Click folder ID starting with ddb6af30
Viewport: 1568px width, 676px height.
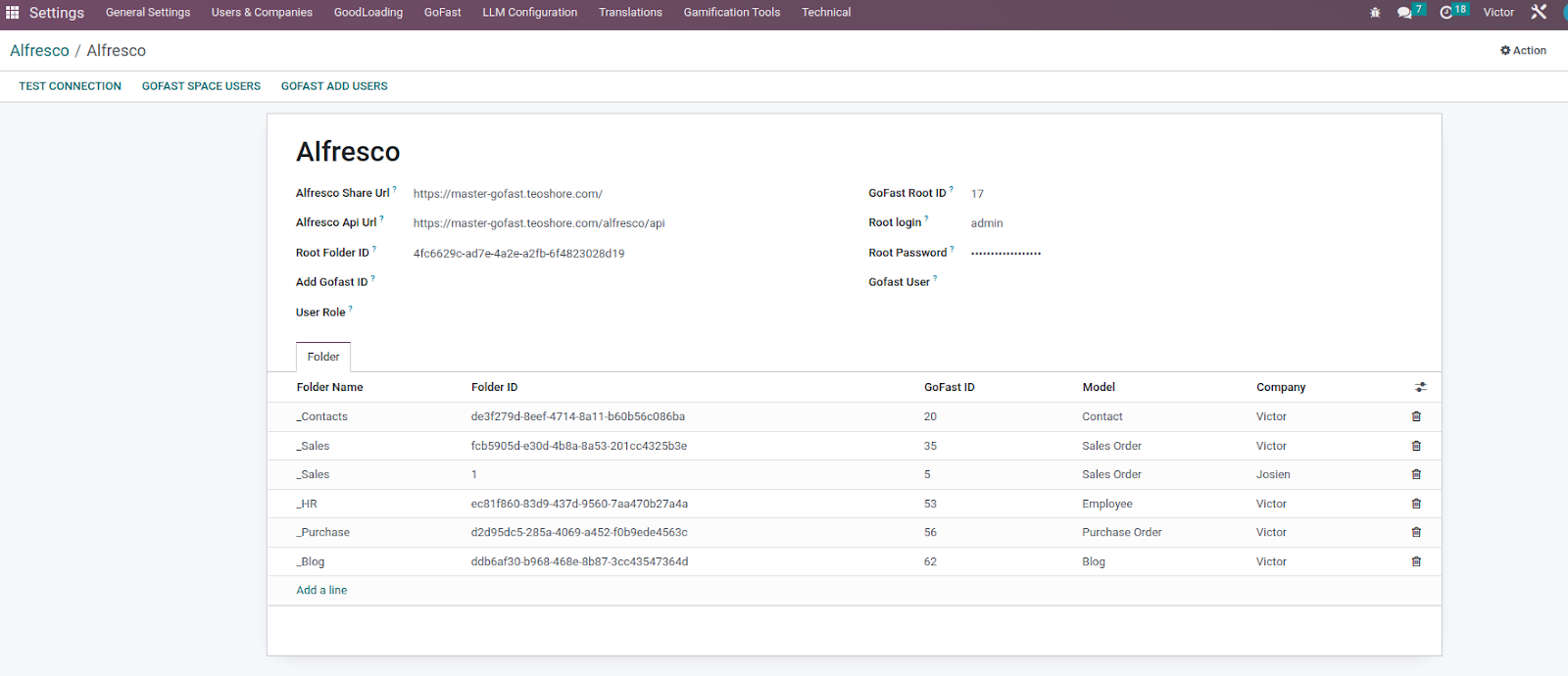579,561
